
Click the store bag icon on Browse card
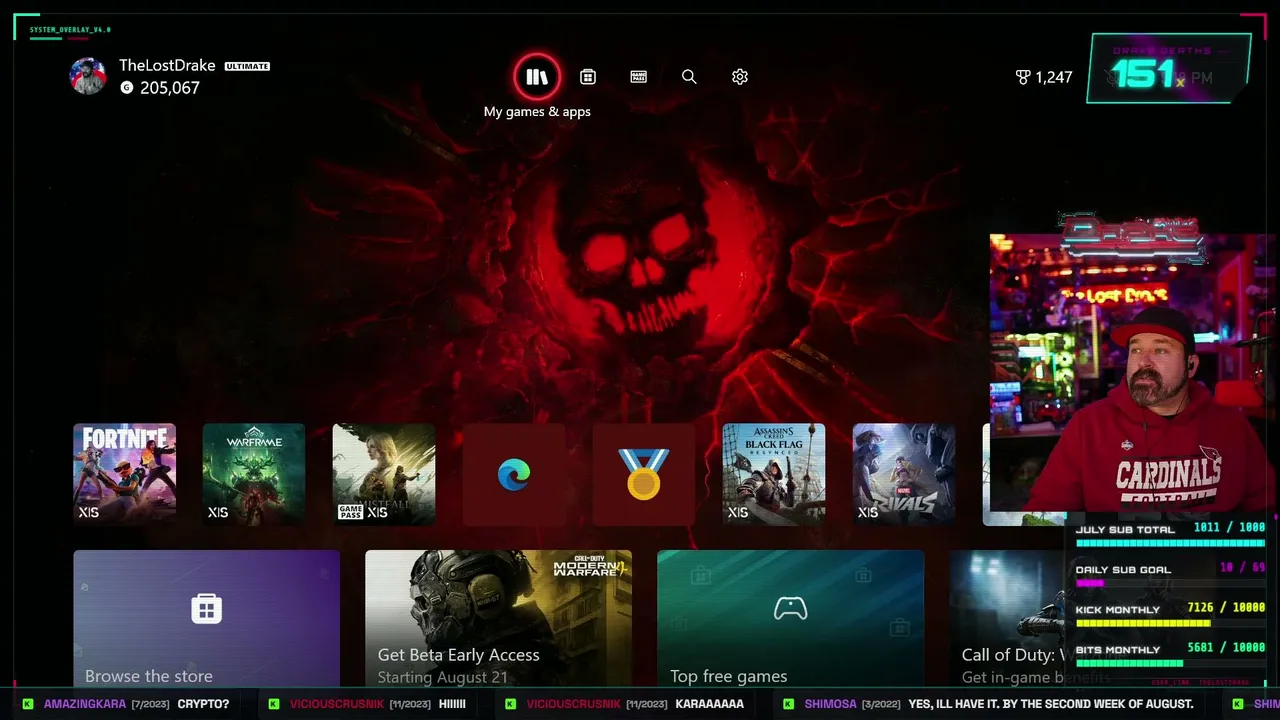pos(206,608)
